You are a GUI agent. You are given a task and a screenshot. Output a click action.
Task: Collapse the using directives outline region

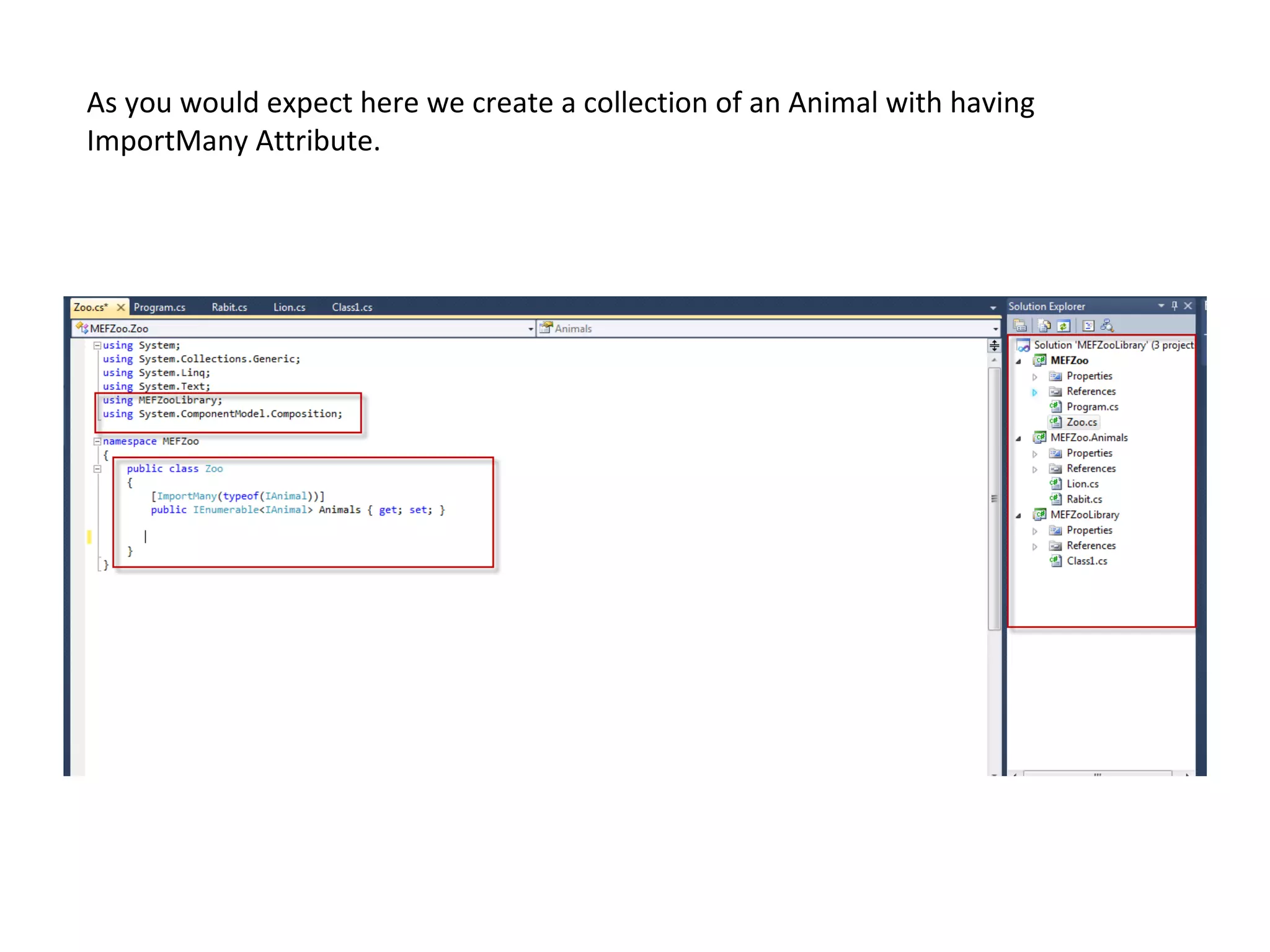point(97,346)
